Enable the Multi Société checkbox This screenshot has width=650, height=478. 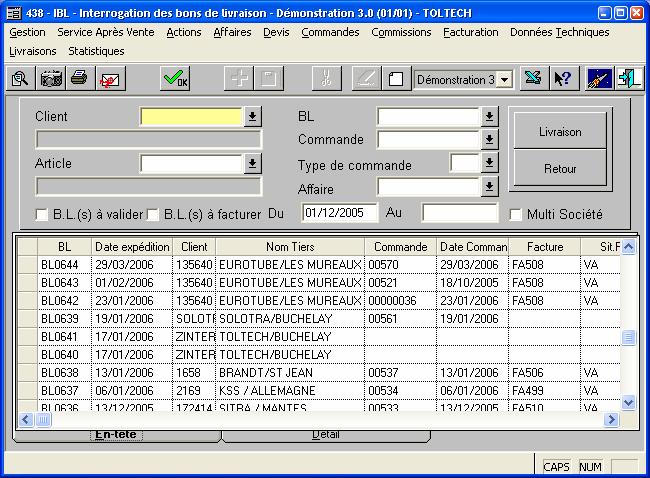(x=515, y=214)
